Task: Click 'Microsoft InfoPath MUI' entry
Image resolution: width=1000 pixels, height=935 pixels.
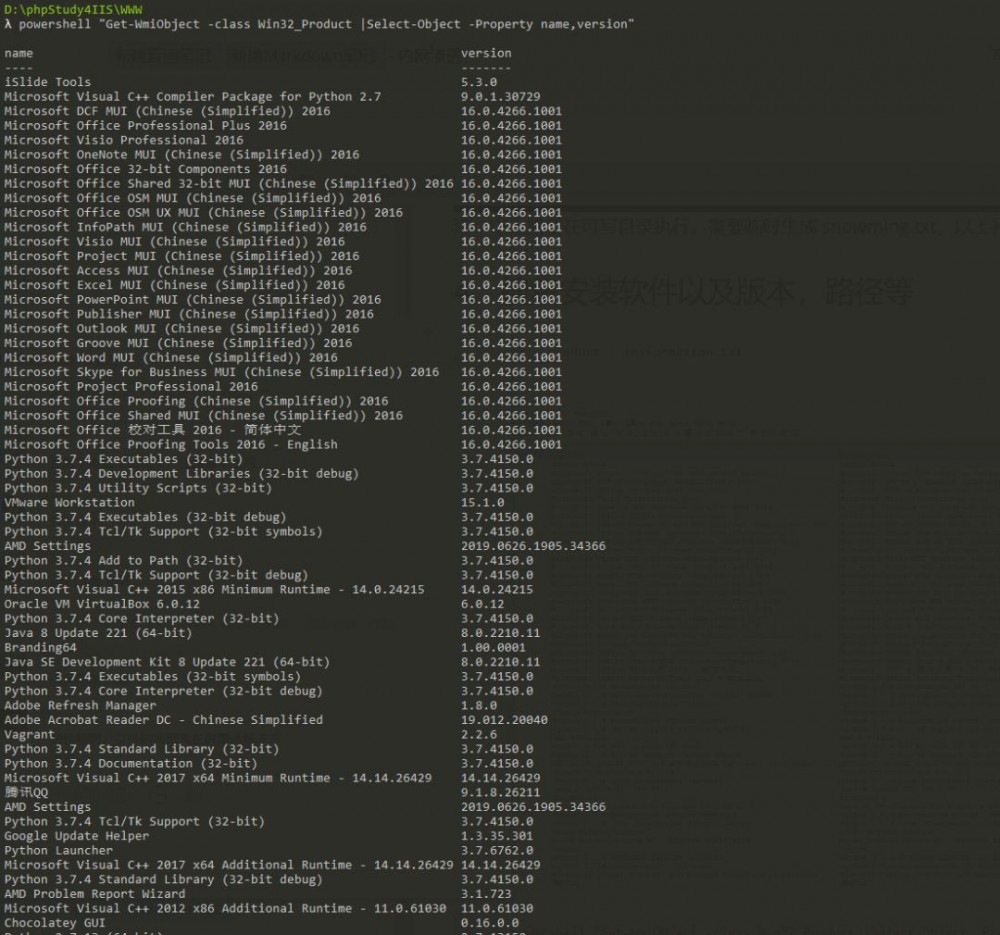Action: pos(186,227)
